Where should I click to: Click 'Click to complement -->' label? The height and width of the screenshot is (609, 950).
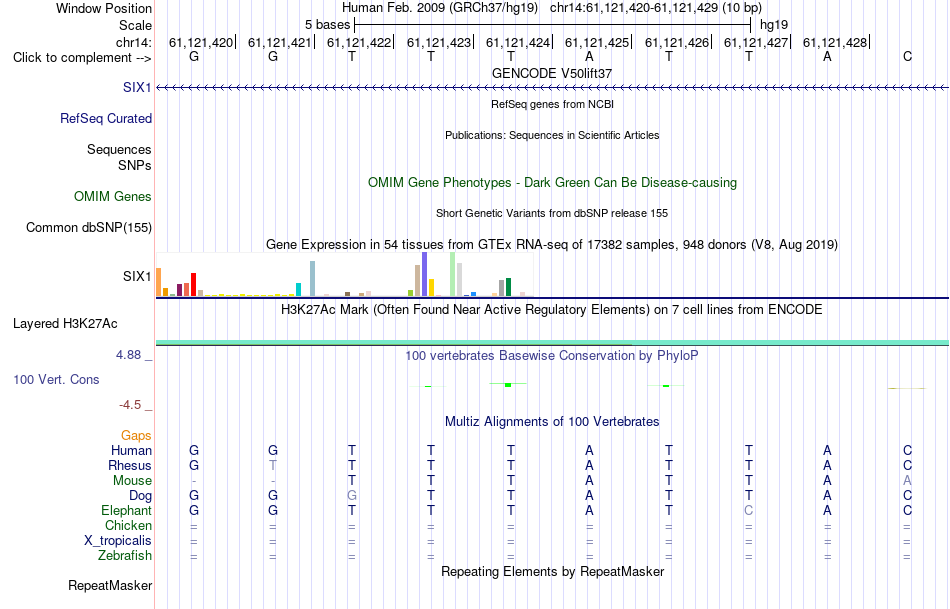click(x=82, y=58)
